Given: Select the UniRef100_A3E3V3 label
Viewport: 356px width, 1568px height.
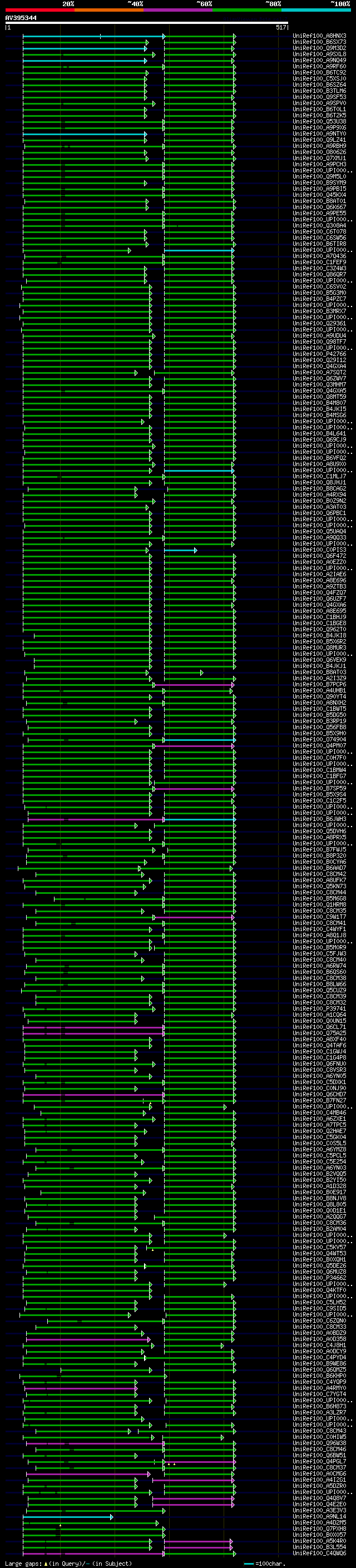Looking at the screenshot, I should 319,1511.
